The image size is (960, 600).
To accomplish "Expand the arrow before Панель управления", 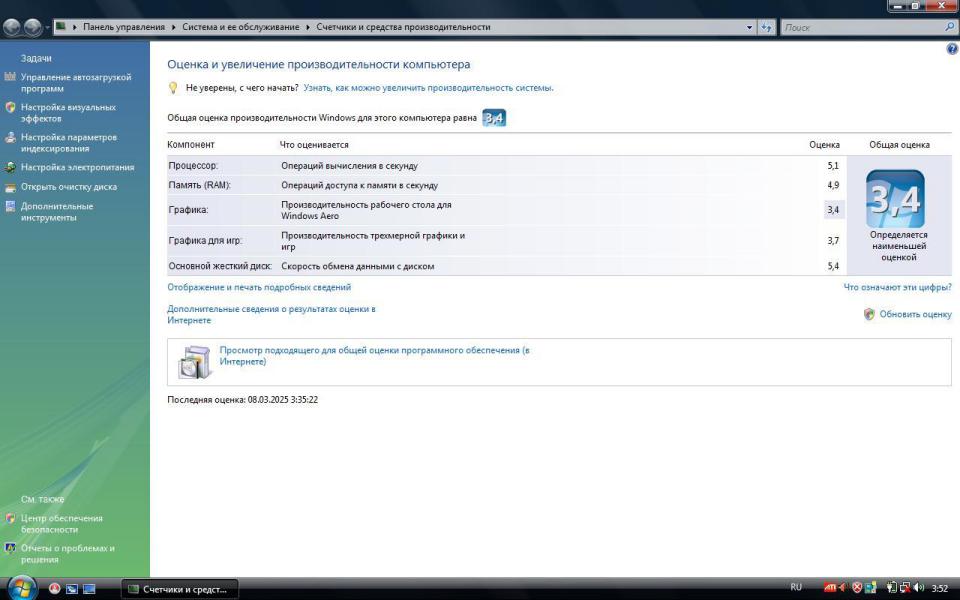I will (x=75, y=27).
